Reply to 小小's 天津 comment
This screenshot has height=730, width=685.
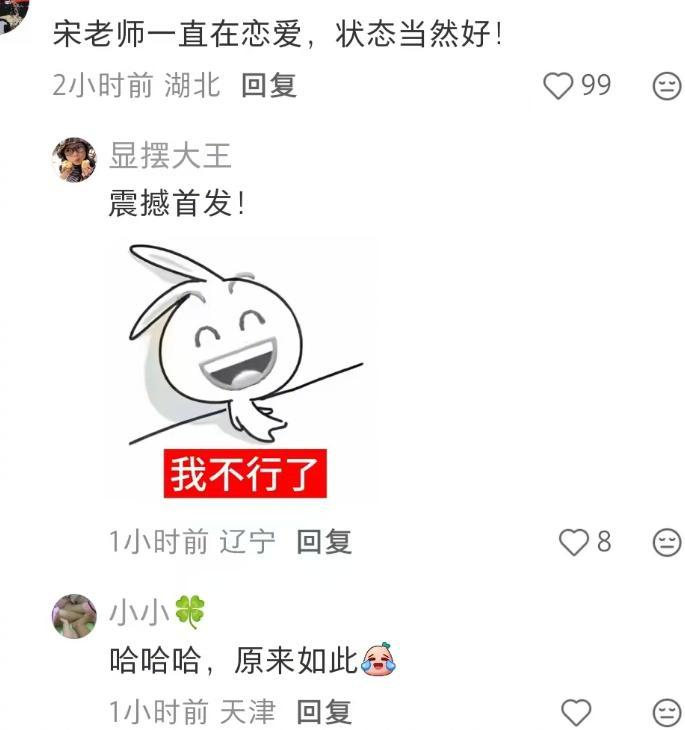click(324, 712)
